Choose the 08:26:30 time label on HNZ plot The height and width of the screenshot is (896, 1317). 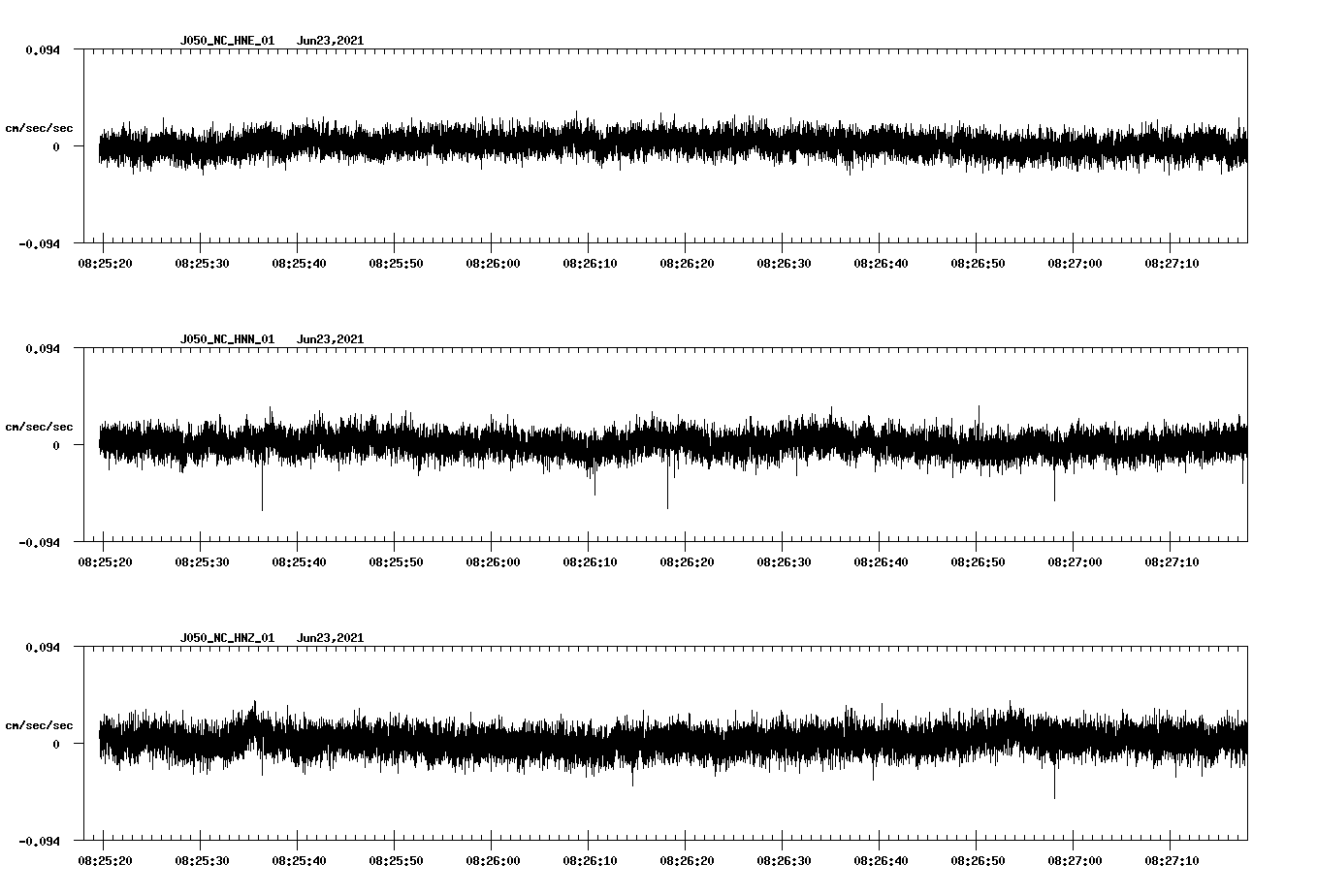[x=784, y=861]
